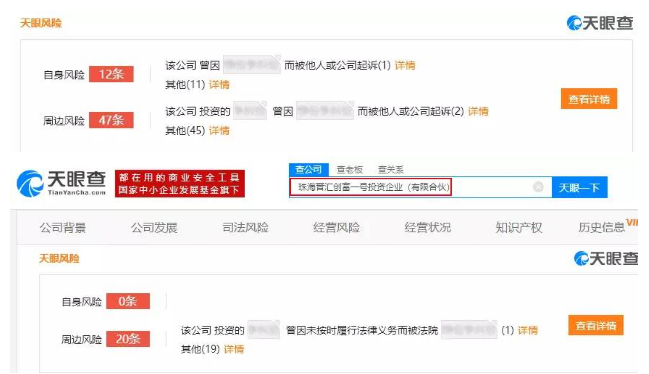
Task: Open 详情 link next to 其他(11)
Action: pos(219,85)
